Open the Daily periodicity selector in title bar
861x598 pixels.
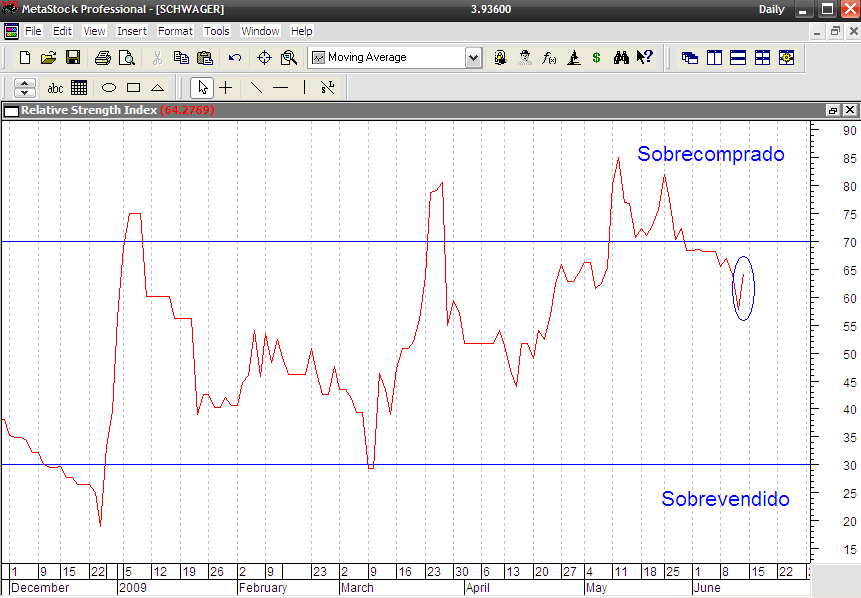[772, 9]
